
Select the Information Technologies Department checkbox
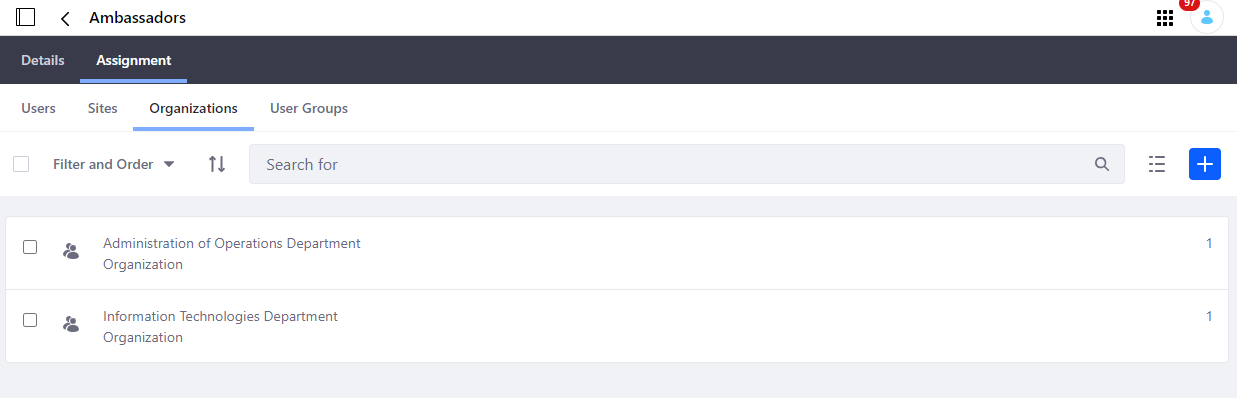pyautogui.click(x=30, y=320)
